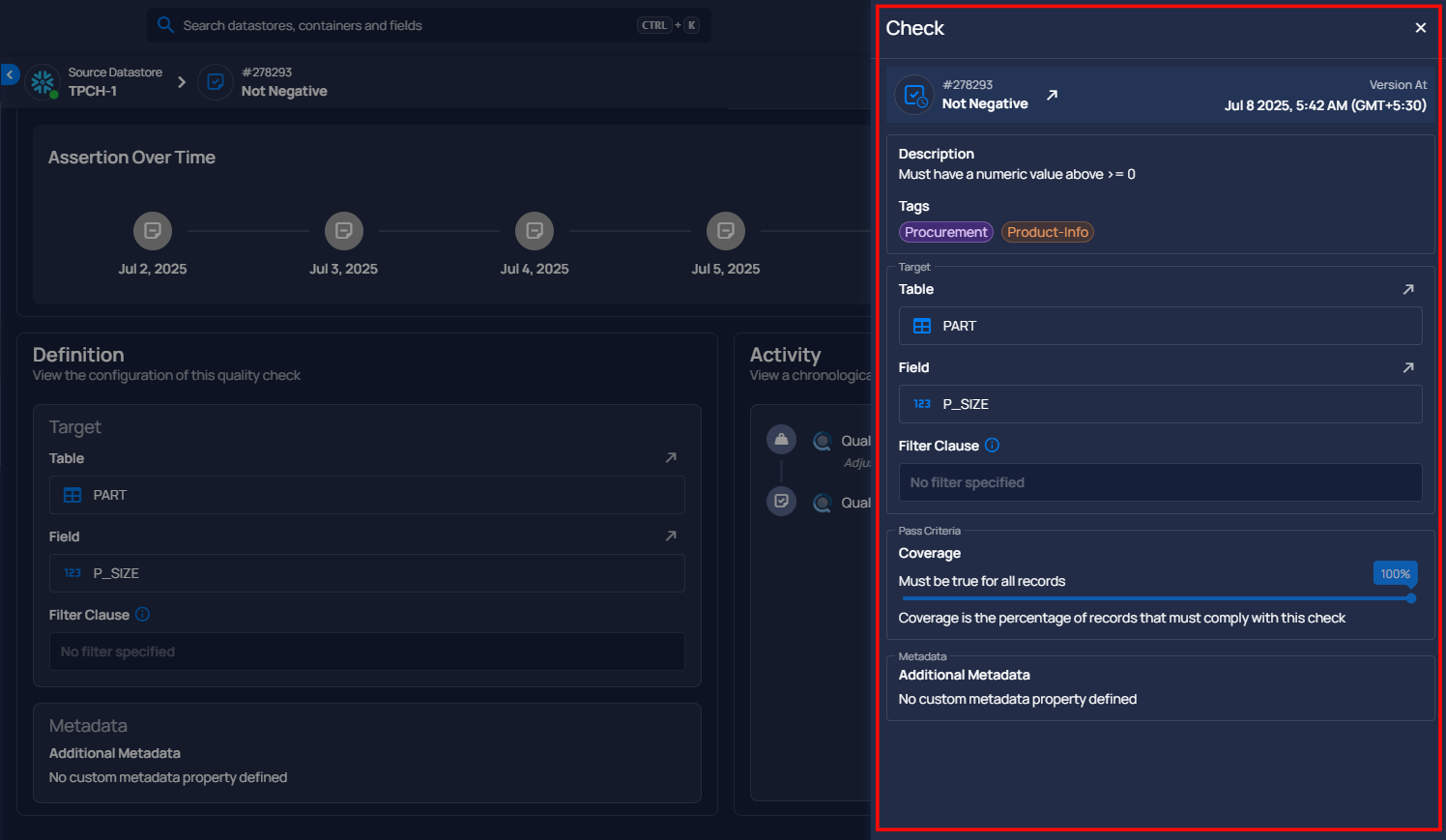Image resolution: width=1446 pixels, height=840 pixels.
Task: Open the Not Negative breadcrumb
Action: coord(284,91)
